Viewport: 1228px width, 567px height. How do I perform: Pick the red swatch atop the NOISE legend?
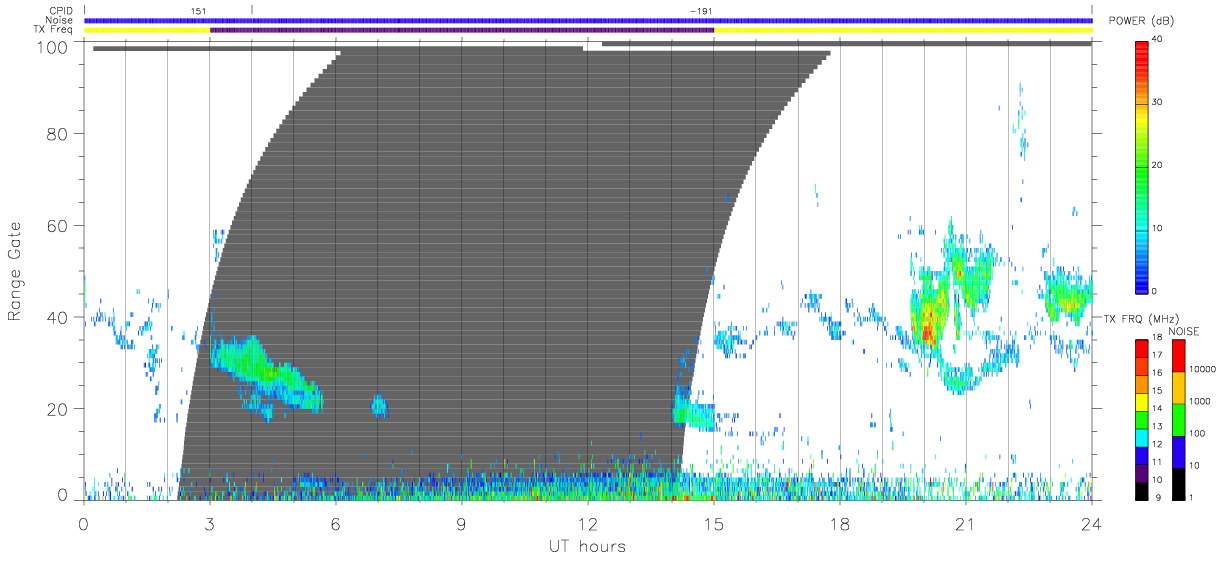point(1178,355)
